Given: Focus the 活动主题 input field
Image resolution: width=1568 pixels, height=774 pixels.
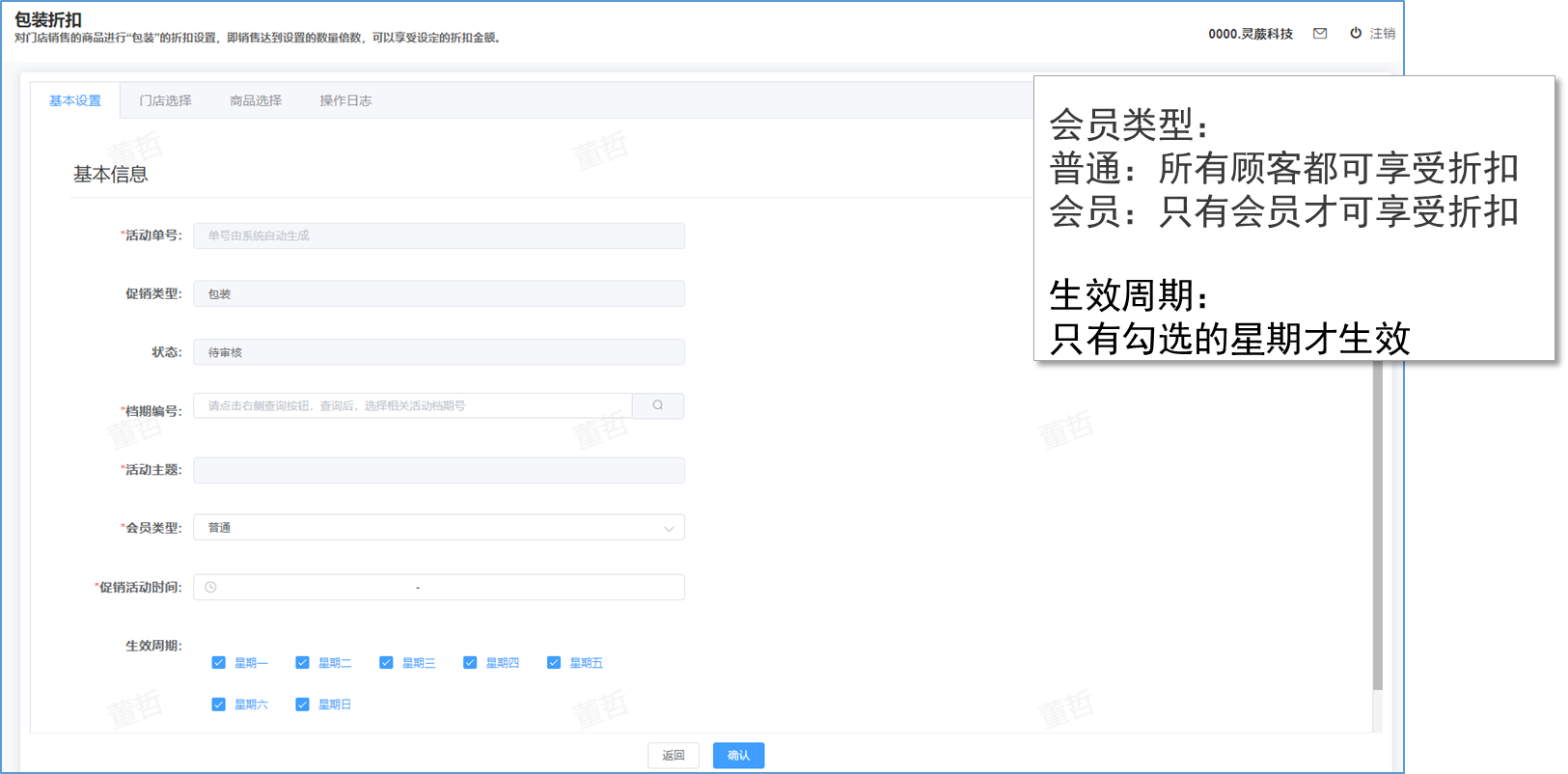Looking at the screenshot, I should point(439,470).
